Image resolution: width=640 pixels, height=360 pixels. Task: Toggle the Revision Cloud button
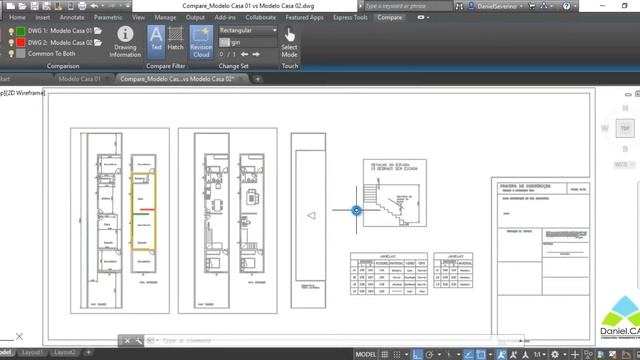click(x=201, y=42)
